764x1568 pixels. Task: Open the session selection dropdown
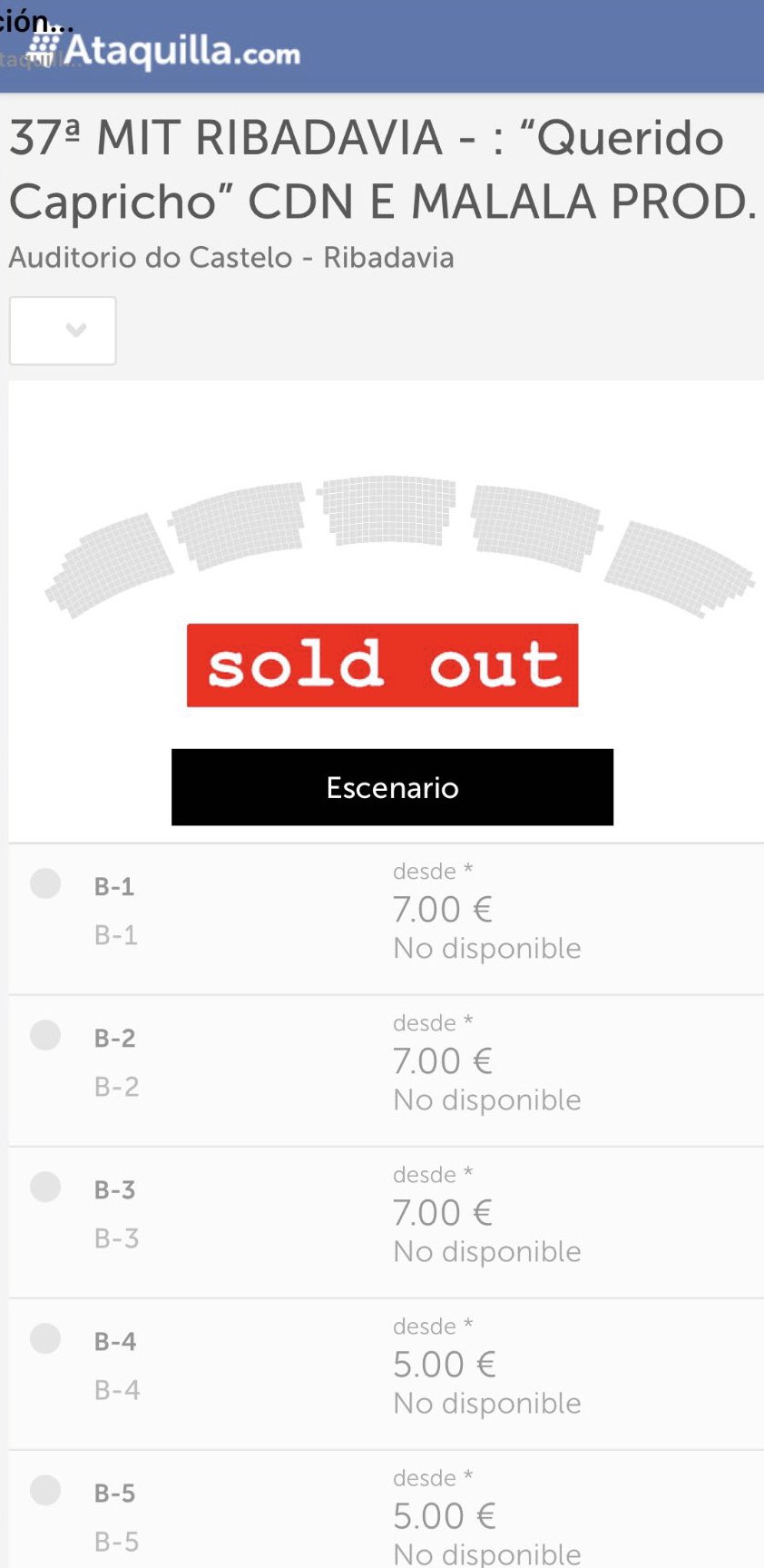click(x=63, y=330)
